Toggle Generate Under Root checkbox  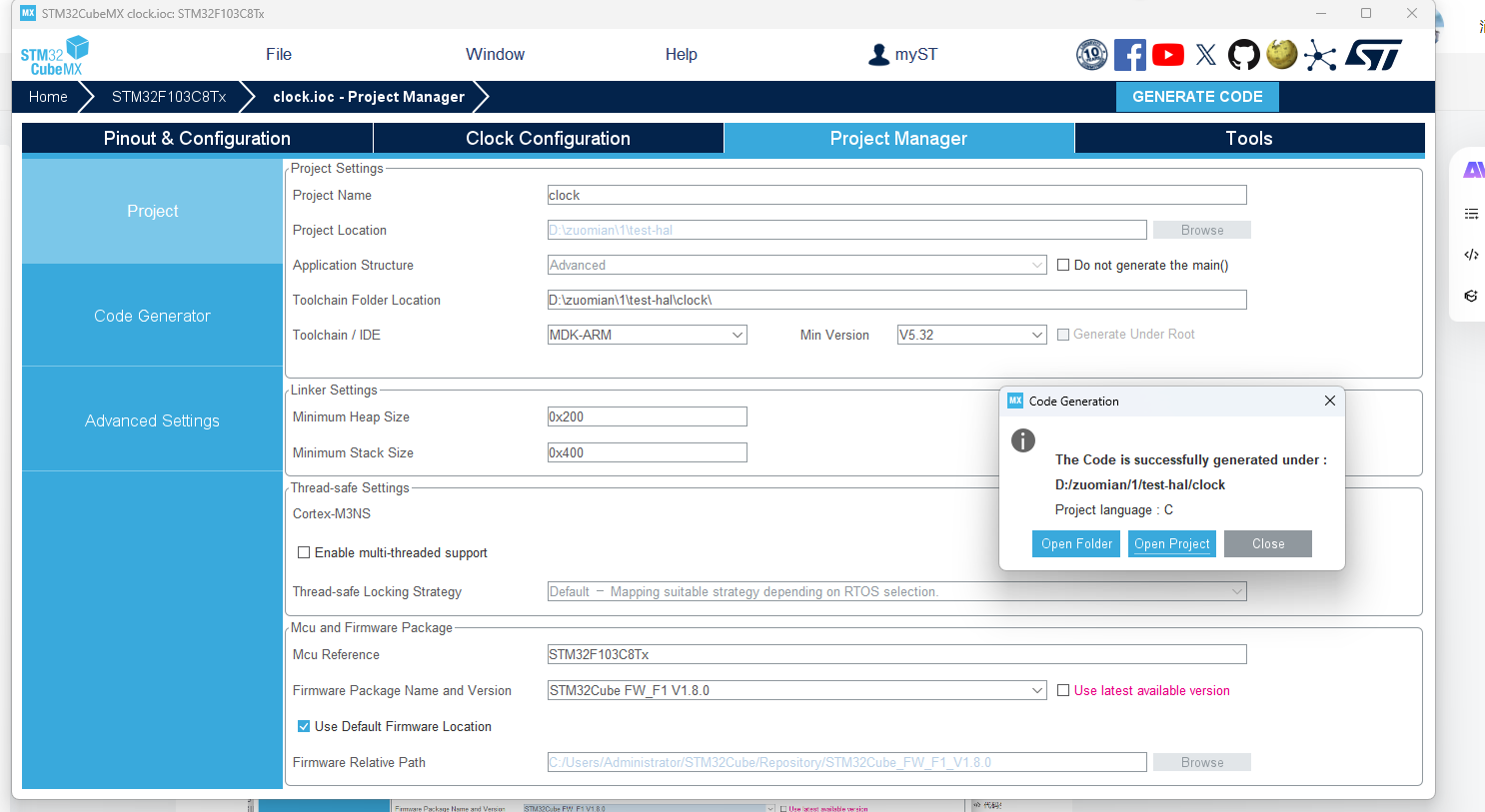point(1063,335)
